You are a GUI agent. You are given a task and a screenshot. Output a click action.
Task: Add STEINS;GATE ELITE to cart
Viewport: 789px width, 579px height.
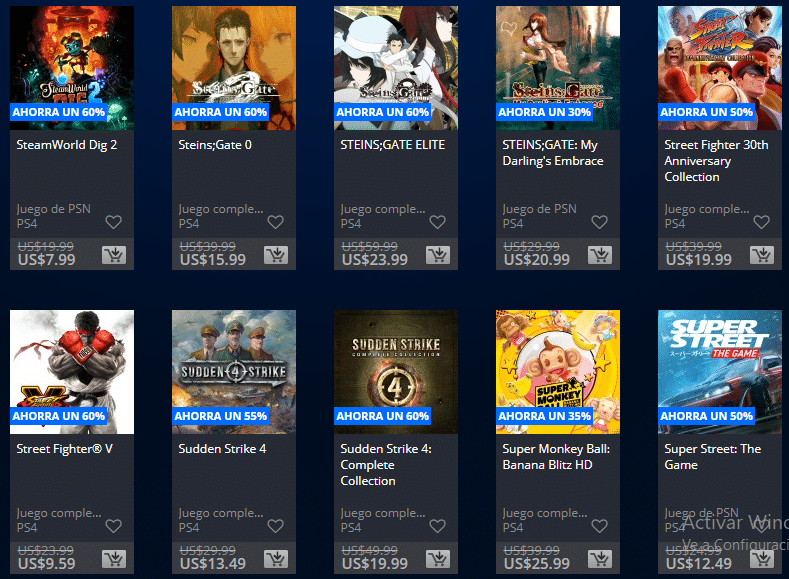438,256
